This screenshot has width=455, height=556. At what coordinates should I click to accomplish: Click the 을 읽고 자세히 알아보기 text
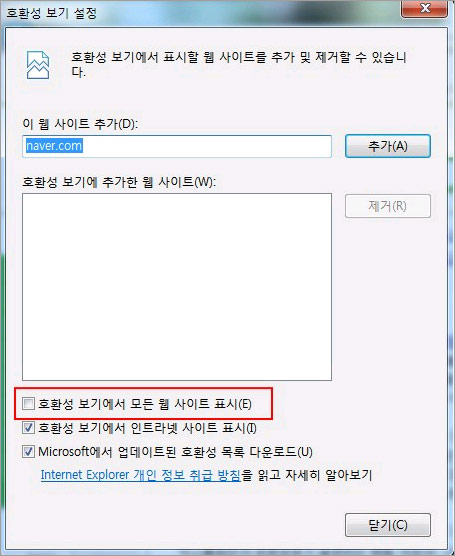[307, 475]
